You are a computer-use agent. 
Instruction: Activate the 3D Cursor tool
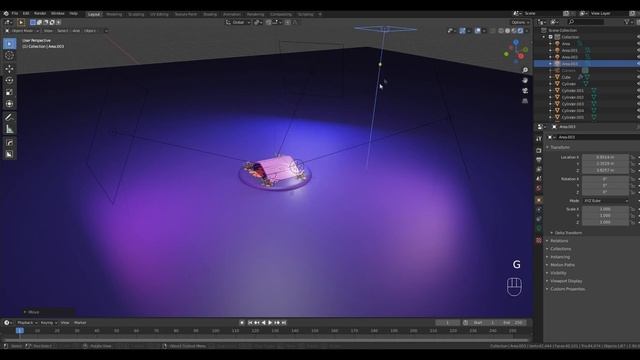[9, 56]
